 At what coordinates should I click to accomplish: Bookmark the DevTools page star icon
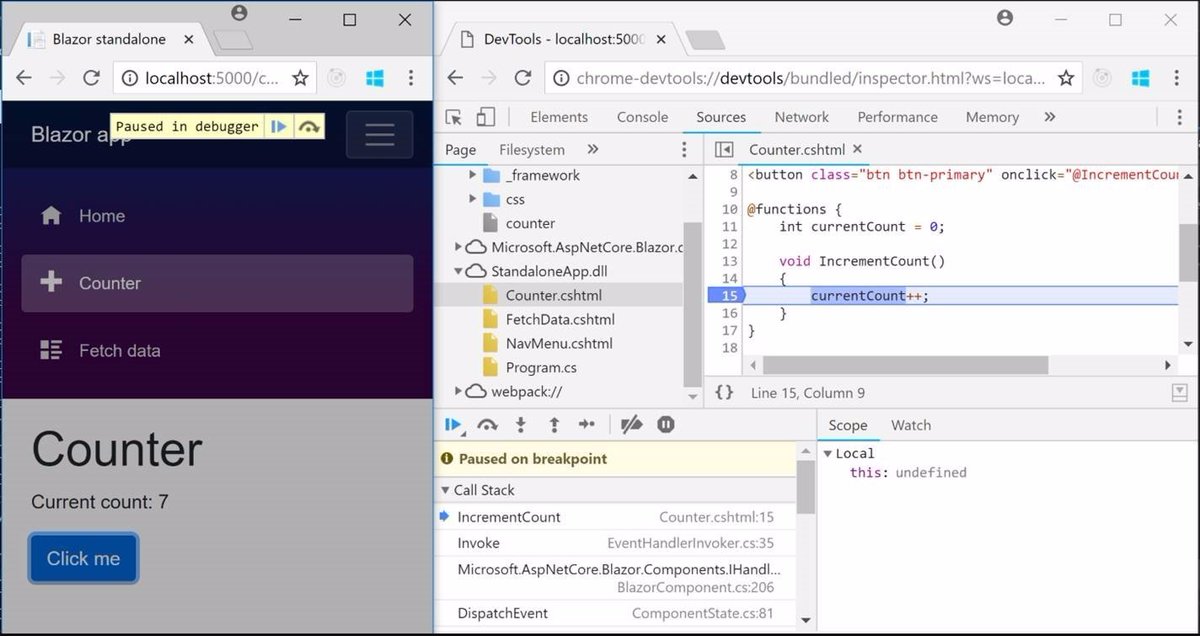tap(1066, 78)
